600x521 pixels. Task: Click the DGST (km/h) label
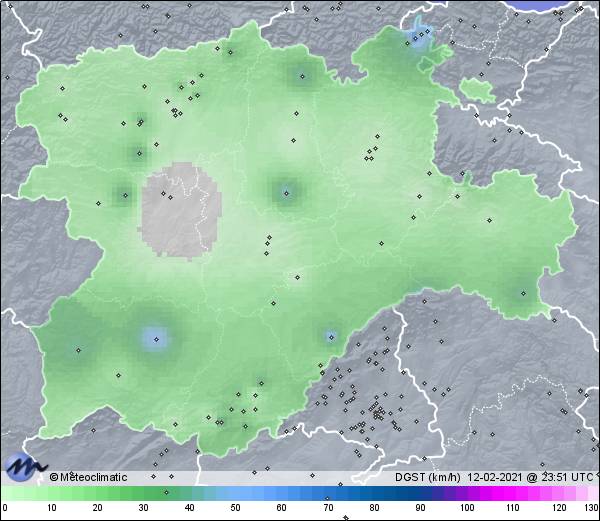(427, 477)
